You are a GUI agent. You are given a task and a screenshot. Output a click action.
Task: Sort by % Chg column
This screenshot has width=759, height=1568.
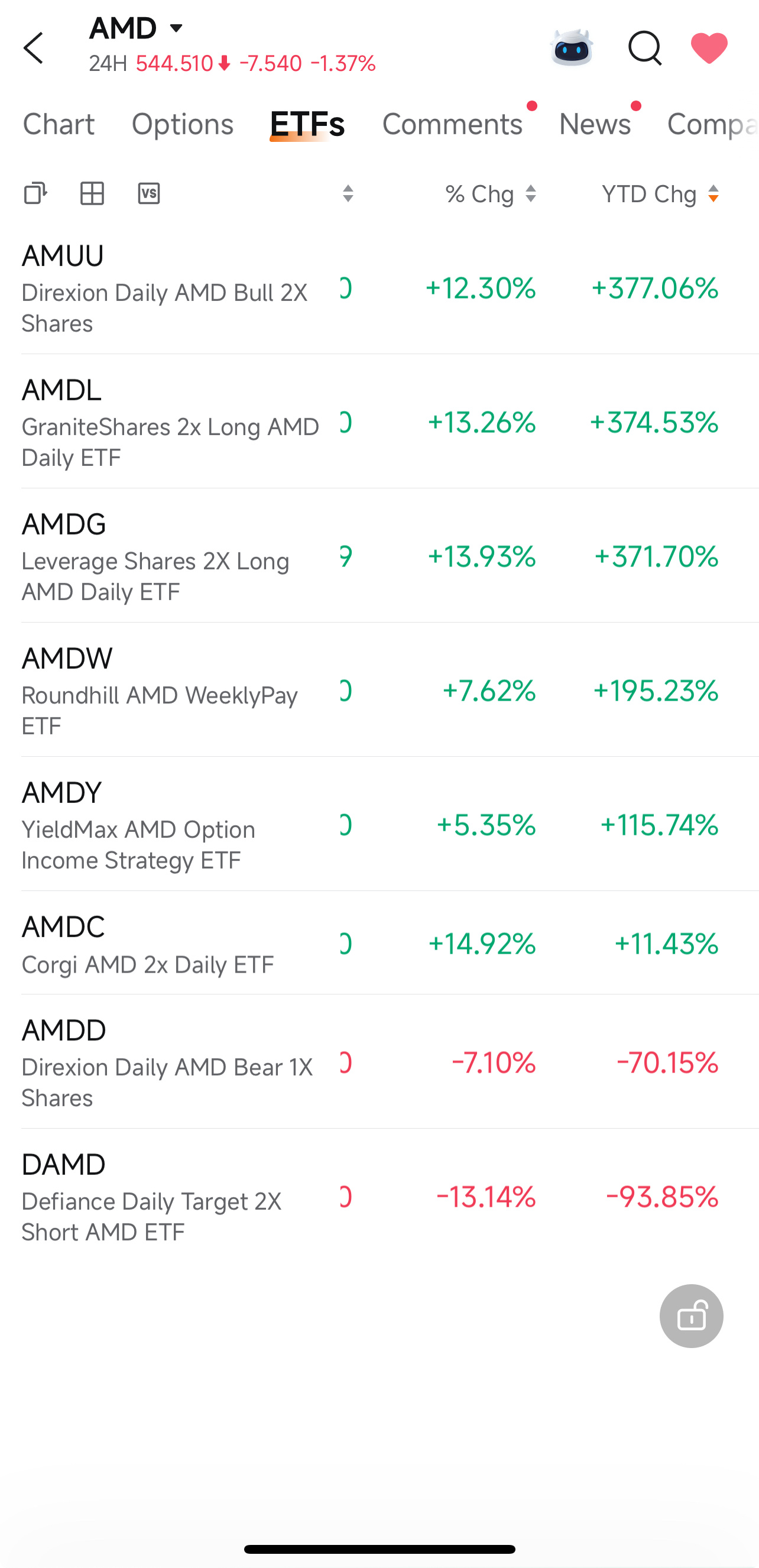point(491,194)
